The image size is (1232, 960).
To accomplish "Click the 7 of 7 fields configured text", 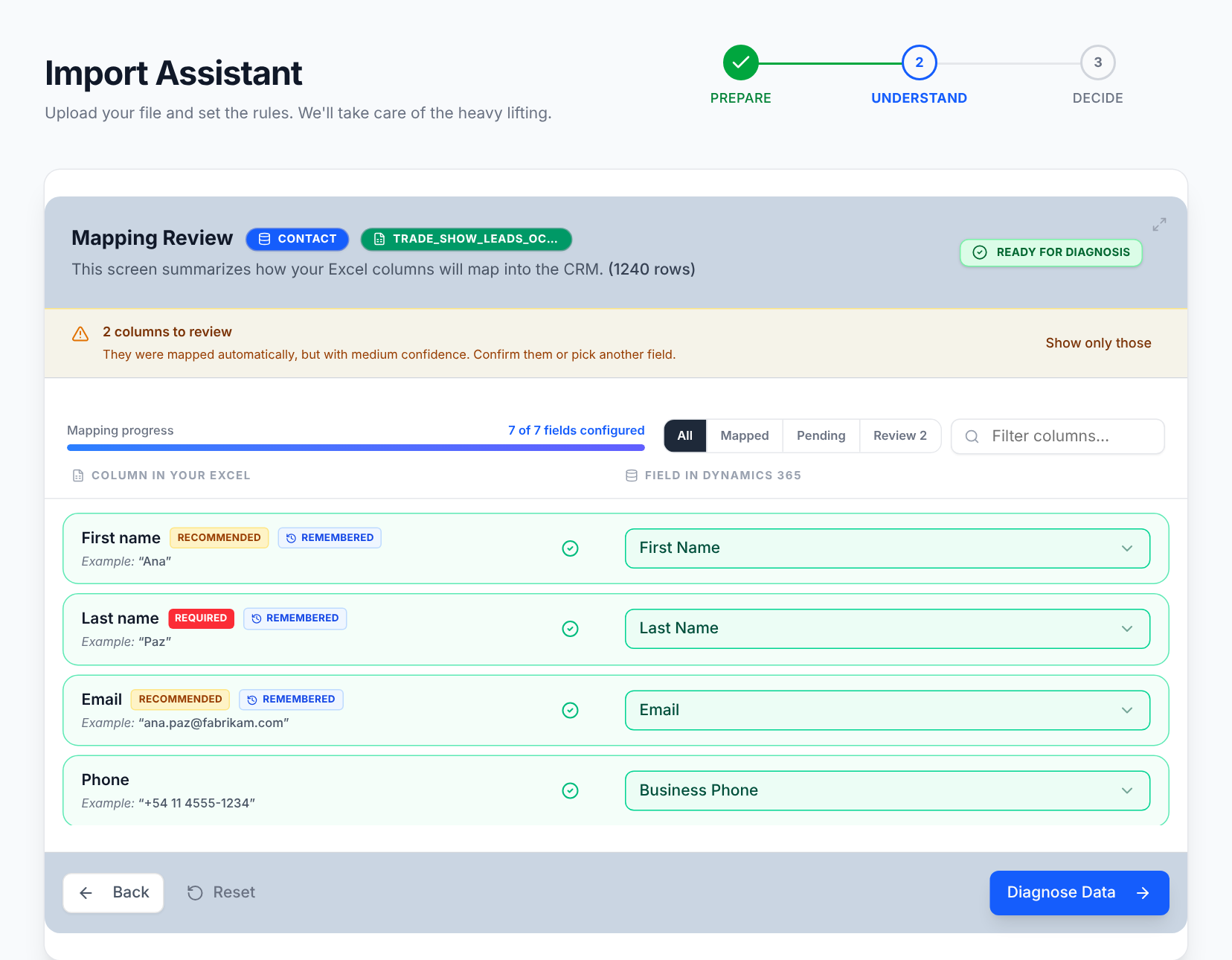I will 576,431.
